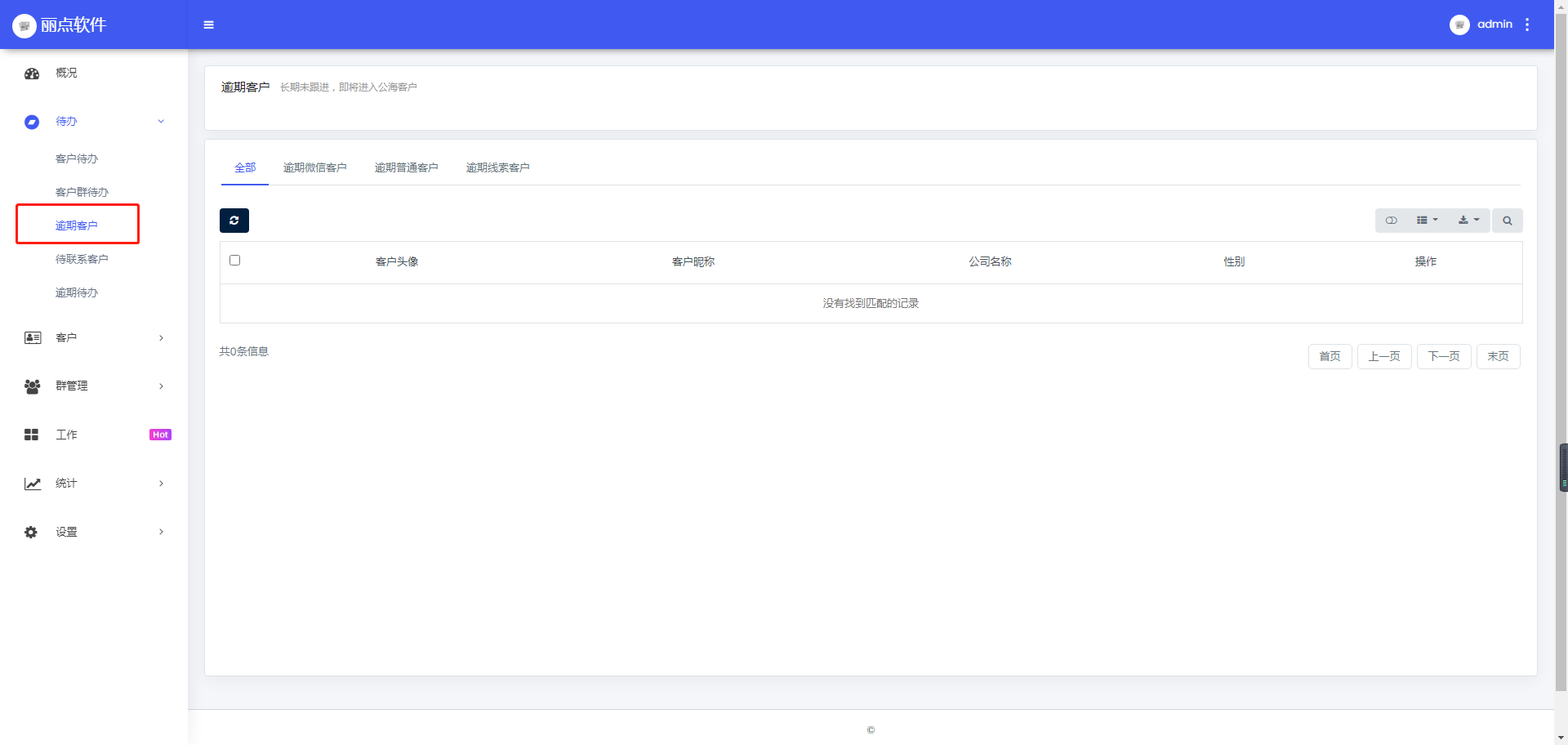Click the 操作 column header

[1426, 261]
